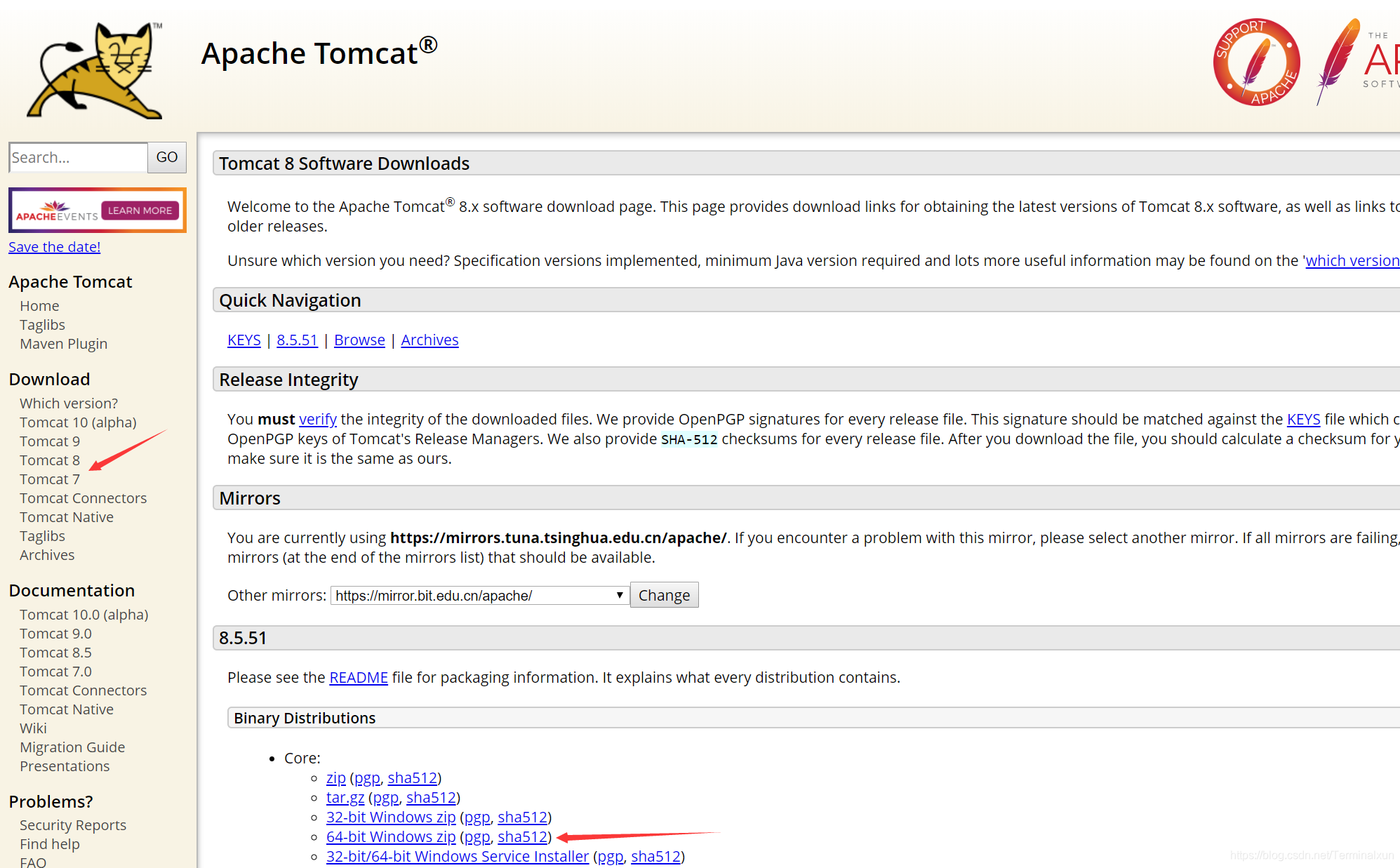The image size is (1400, 868).
Task: Download the 64-bit Windows zip
Action: 391,836
